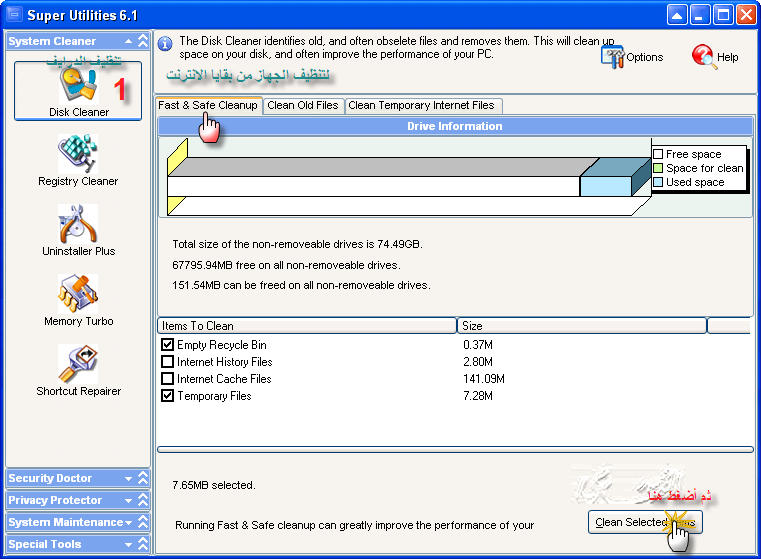
Task: Switch to Clean Old Files tab
Action: [x=303, y=105]
